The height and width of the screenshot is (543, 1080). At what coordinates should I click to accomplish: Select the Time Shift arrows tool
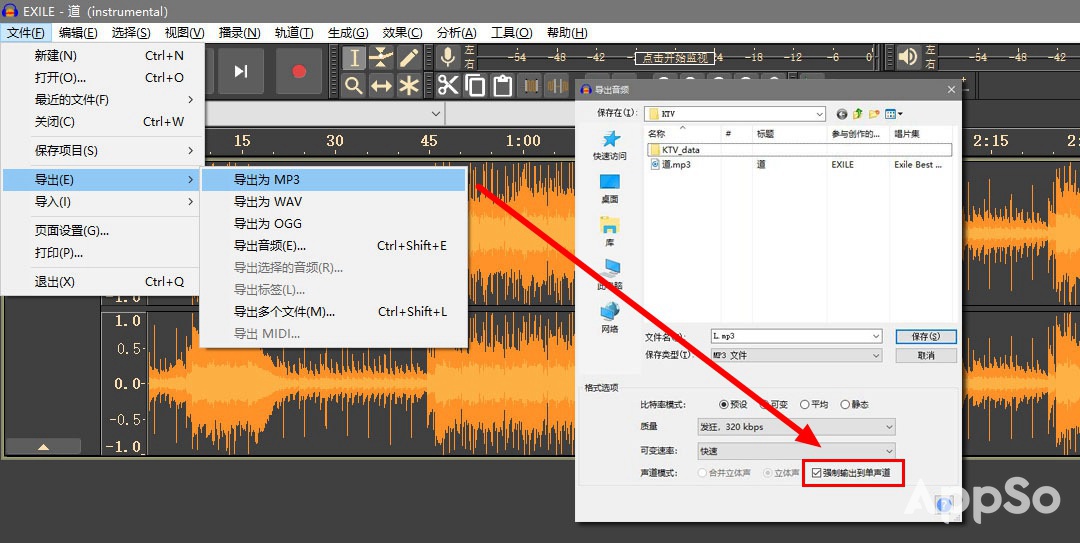(381, 86)
